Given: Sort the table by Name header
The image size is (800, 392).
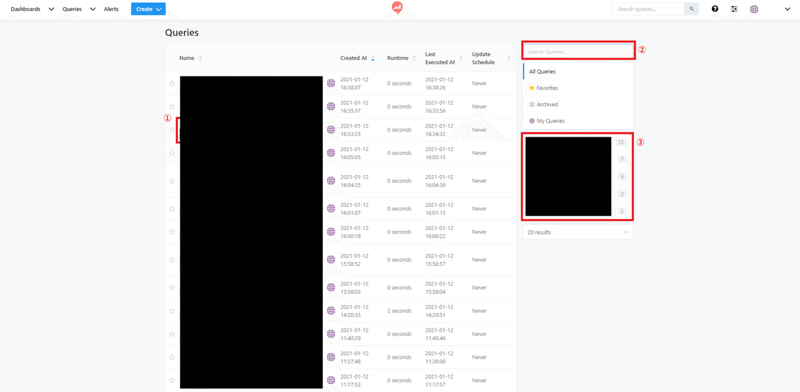Looking at the screenshot, I should pyautogui.click(x=187, y=58).
